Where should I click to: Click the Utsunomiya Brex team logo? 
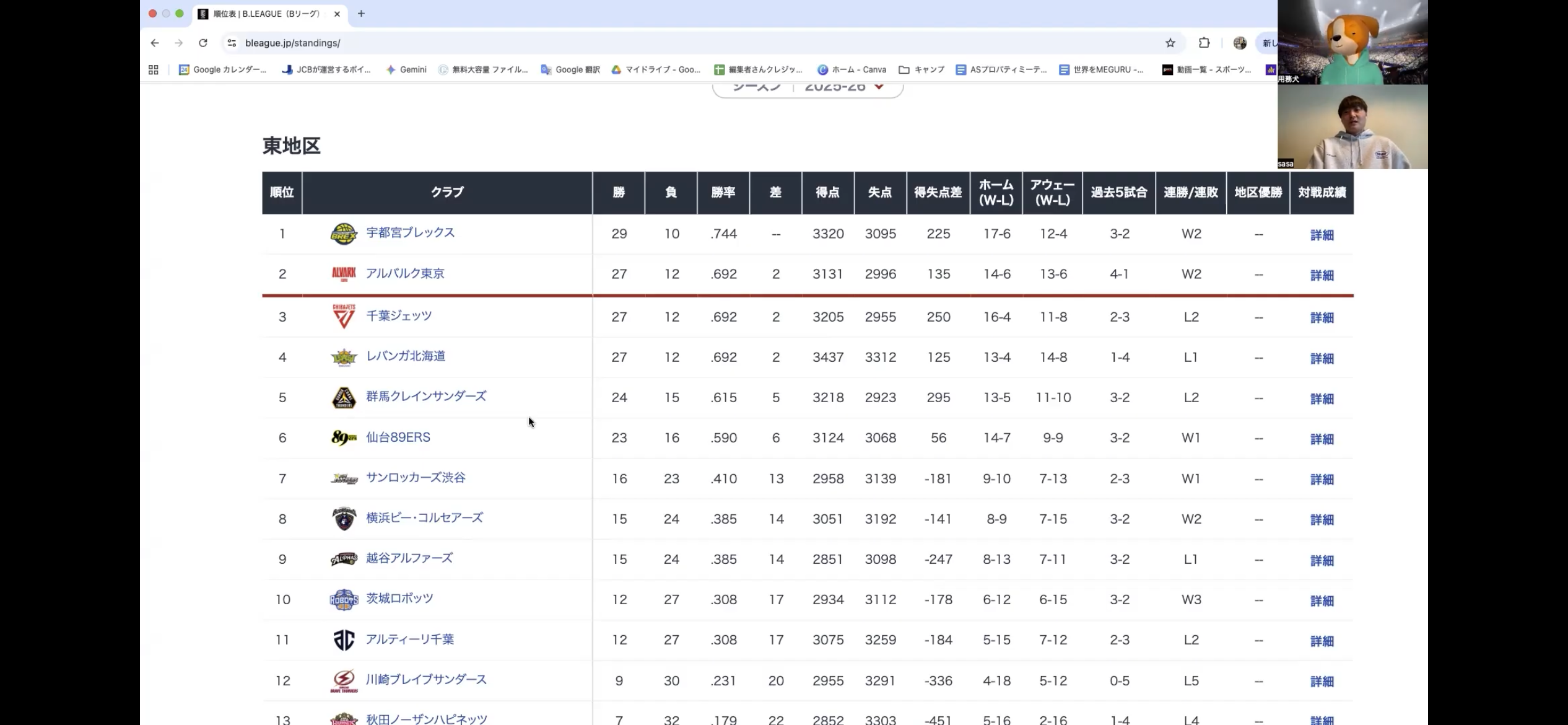344,234
